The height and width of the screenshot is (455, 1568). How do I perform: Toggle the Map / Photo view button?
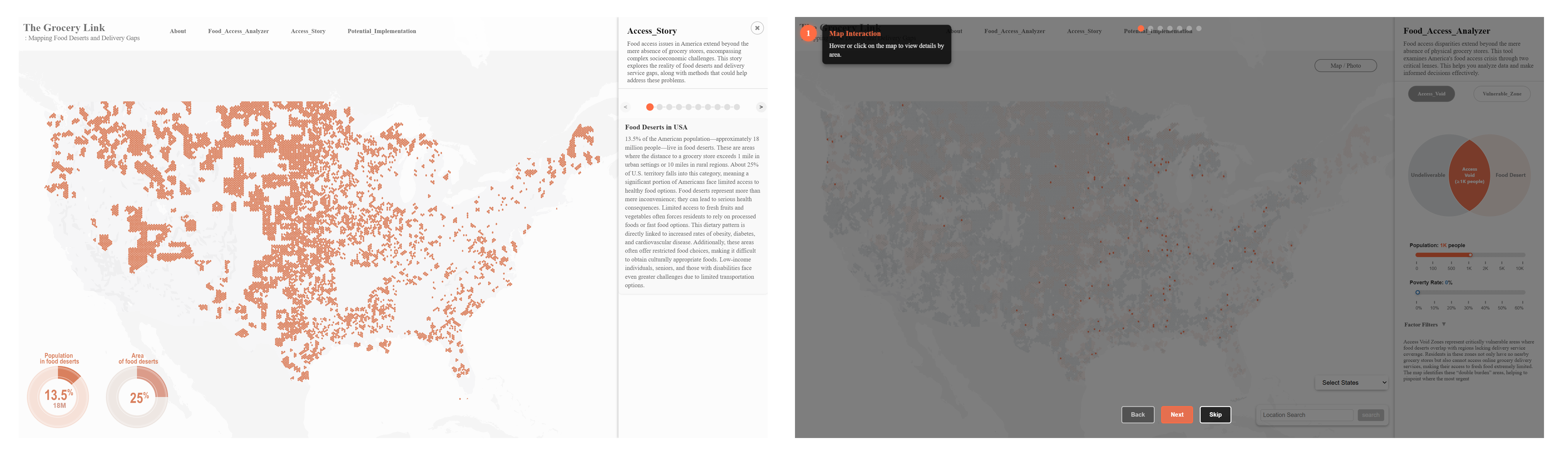[x=1345, y=66]
